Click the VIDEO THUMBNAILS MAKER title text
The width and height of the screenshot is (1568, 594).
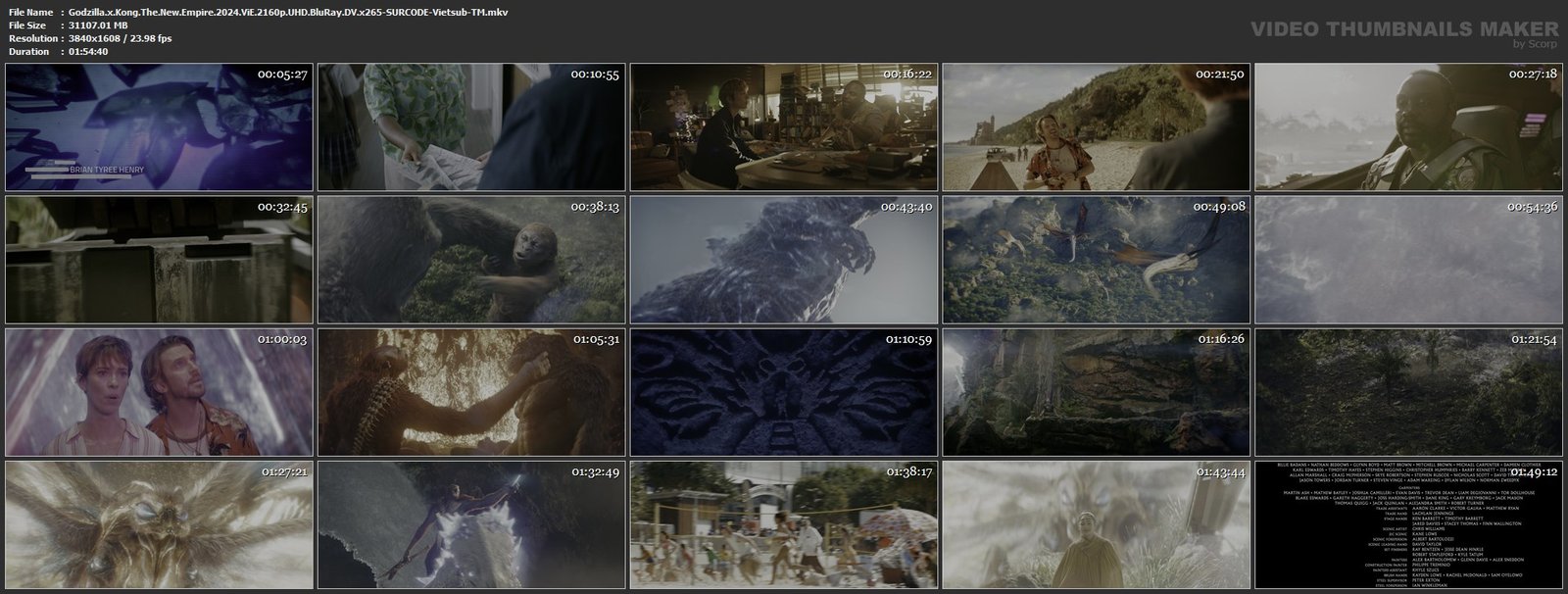tap(1404, 29)
